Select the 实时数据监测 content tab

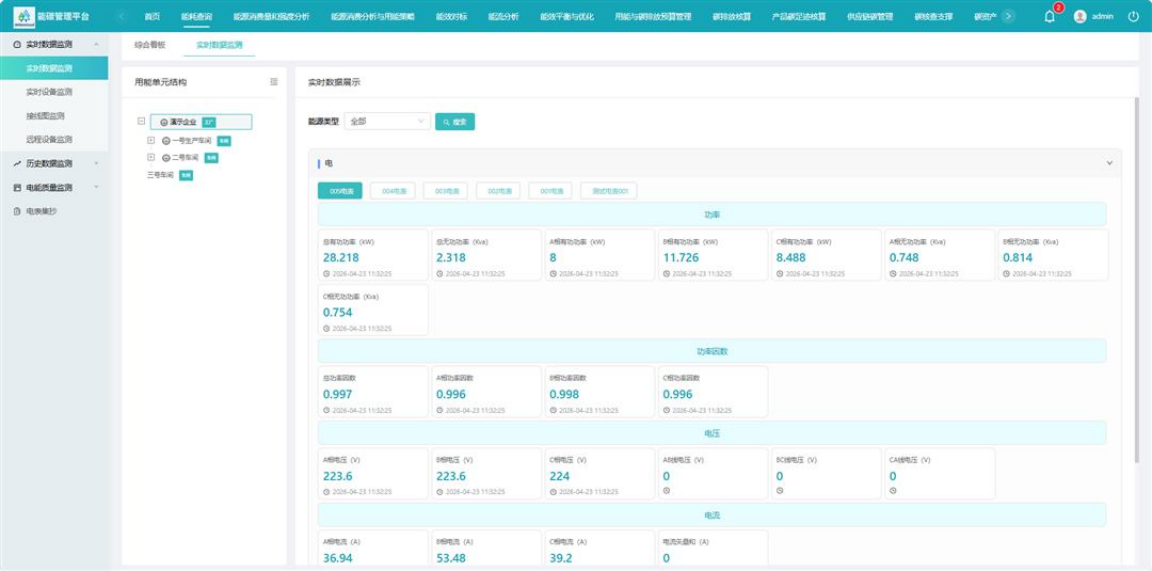[x=219, y=45]
